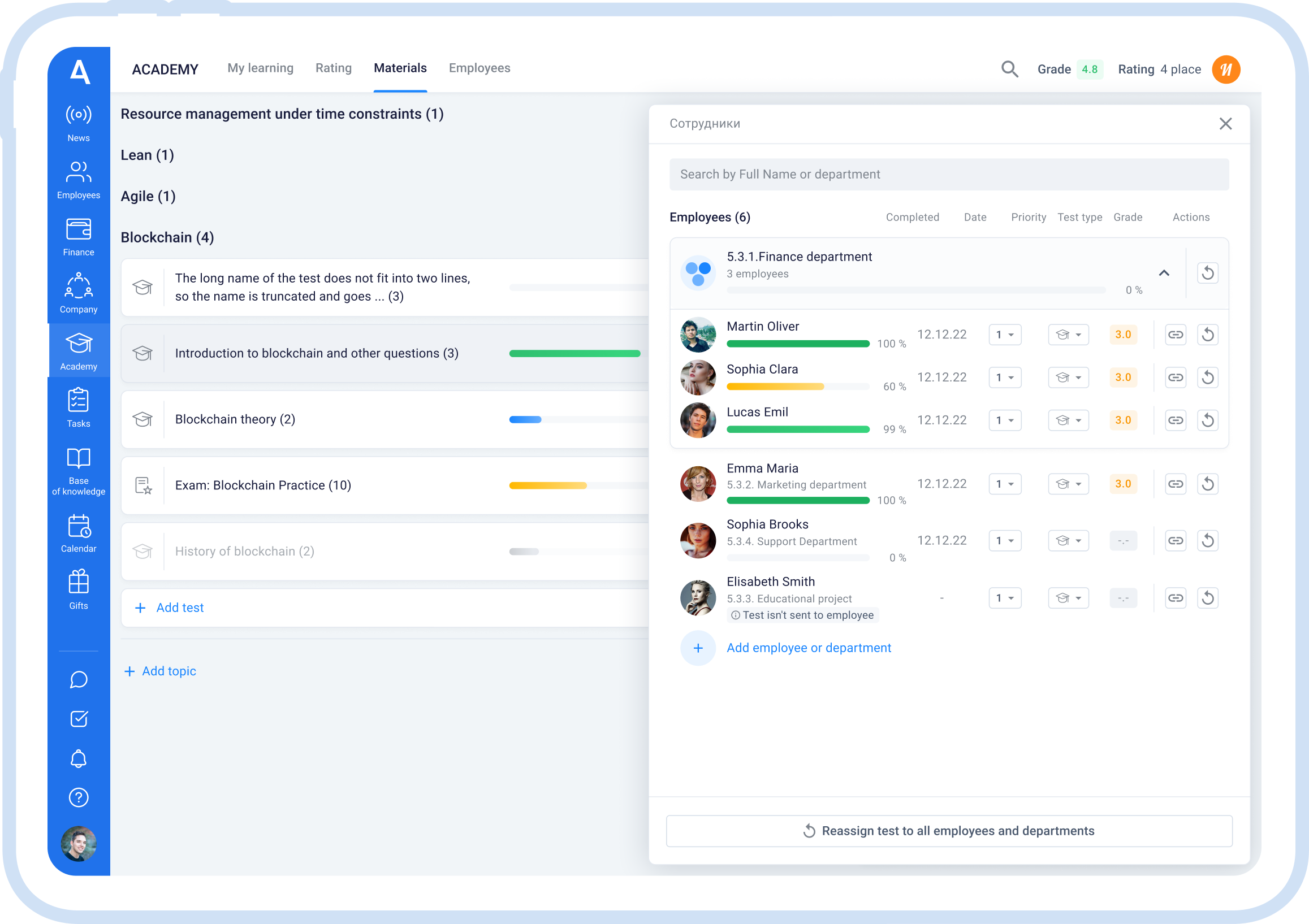Screen dimensions: 1309x924
Task: Switch to the Employees top tab
Action: click(x=479, y=68)
